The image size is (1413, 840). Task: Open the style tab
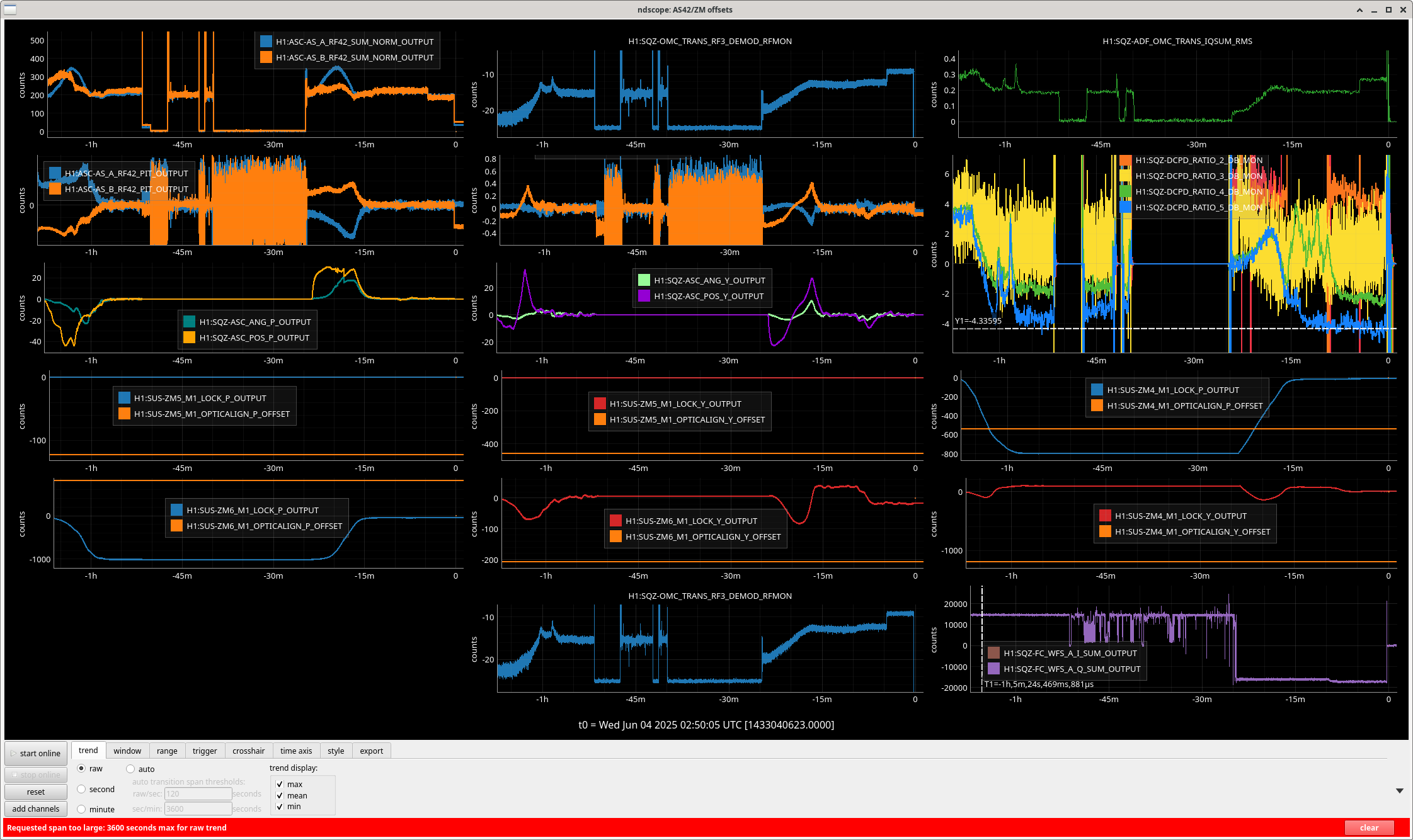336,751
